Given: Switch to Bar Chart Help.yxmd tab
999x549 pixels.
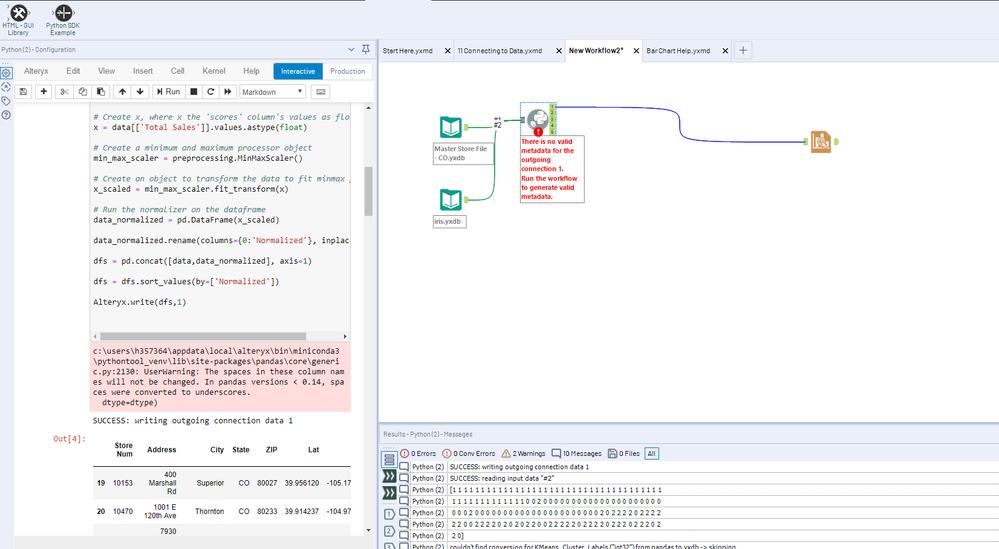Looking at the screenshot, I should point(678,51).
